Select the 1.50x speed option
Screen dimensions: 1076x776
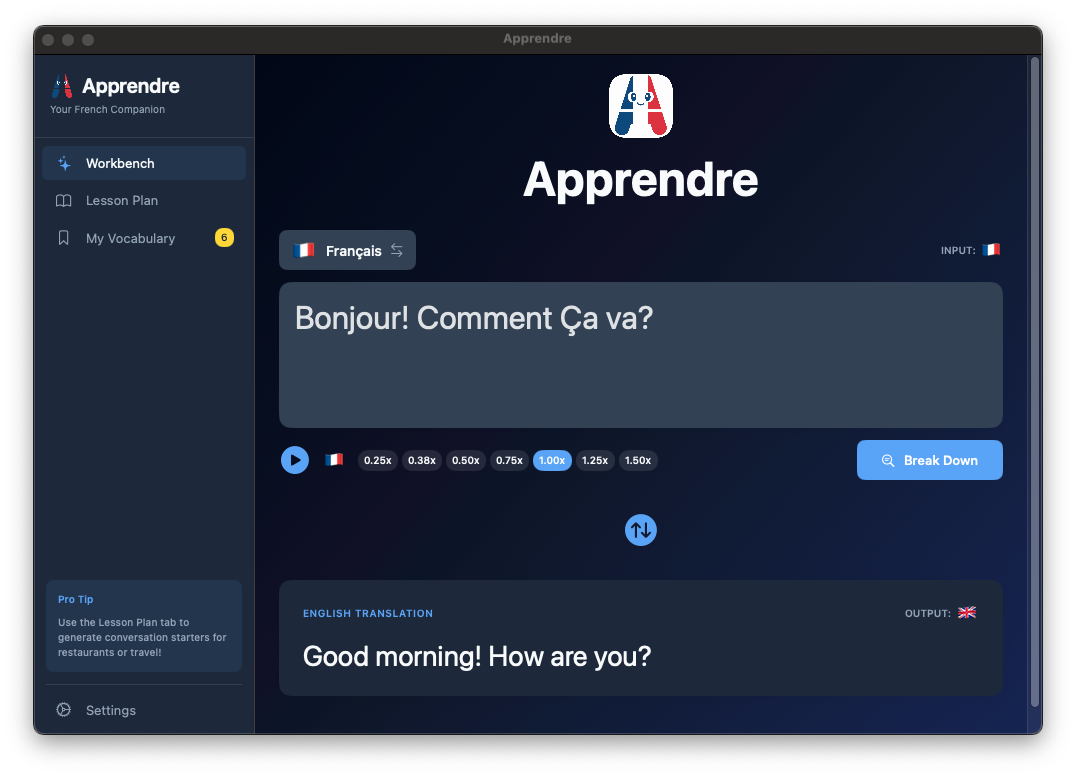(x=638, y=460)
